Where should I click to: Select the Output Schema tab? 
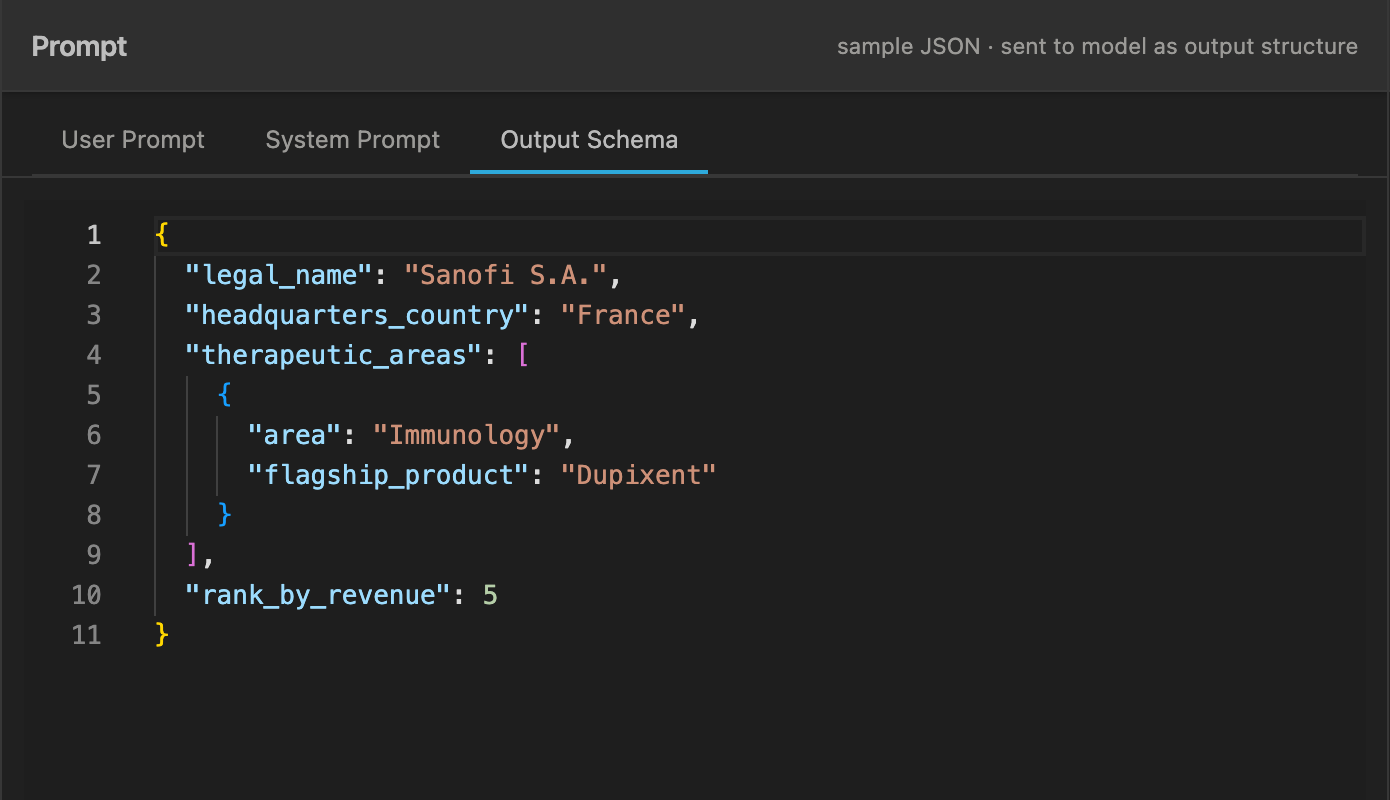click(589, 140)
